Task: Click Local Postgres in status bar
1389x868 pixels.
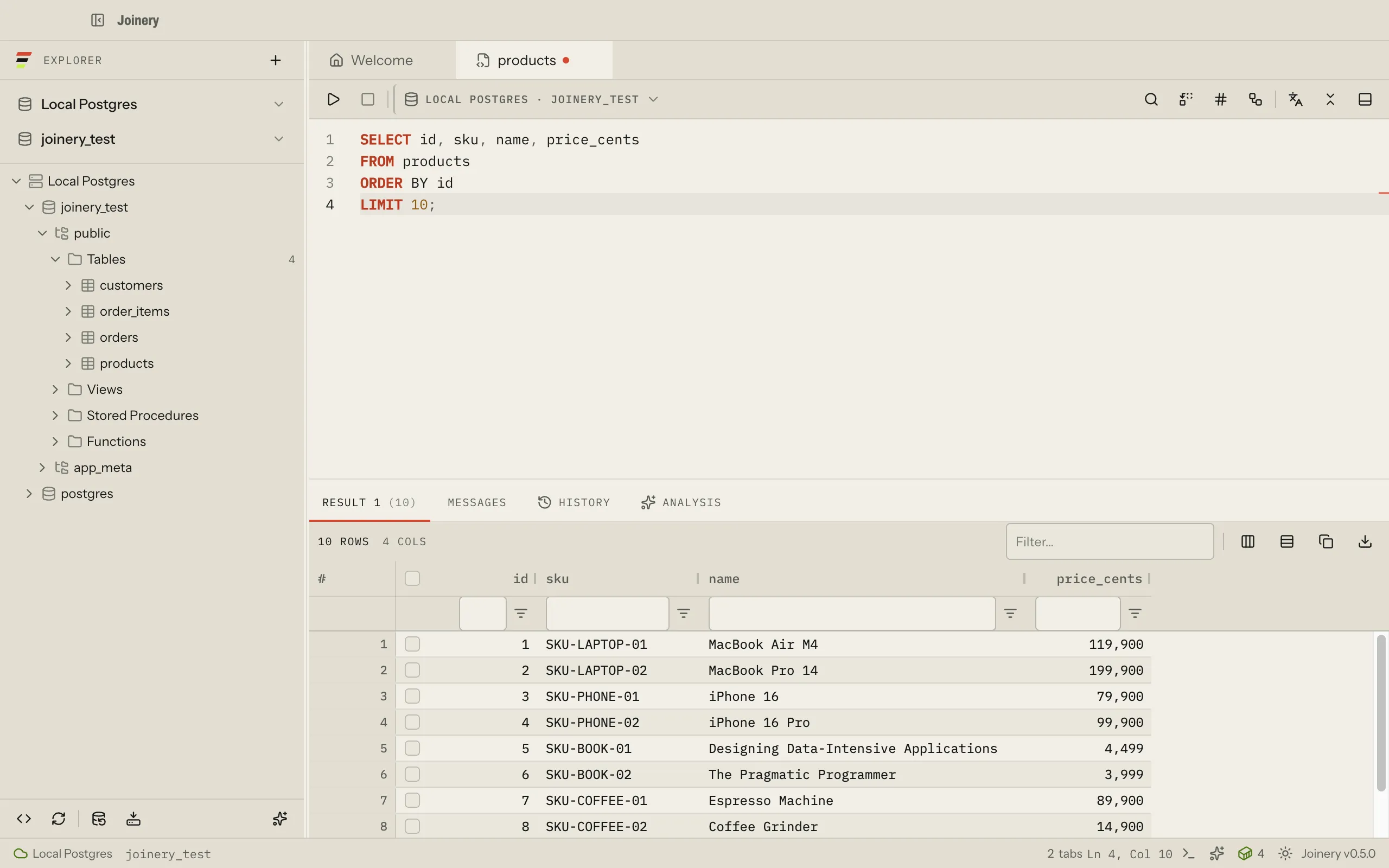Action: pos(63,854)
